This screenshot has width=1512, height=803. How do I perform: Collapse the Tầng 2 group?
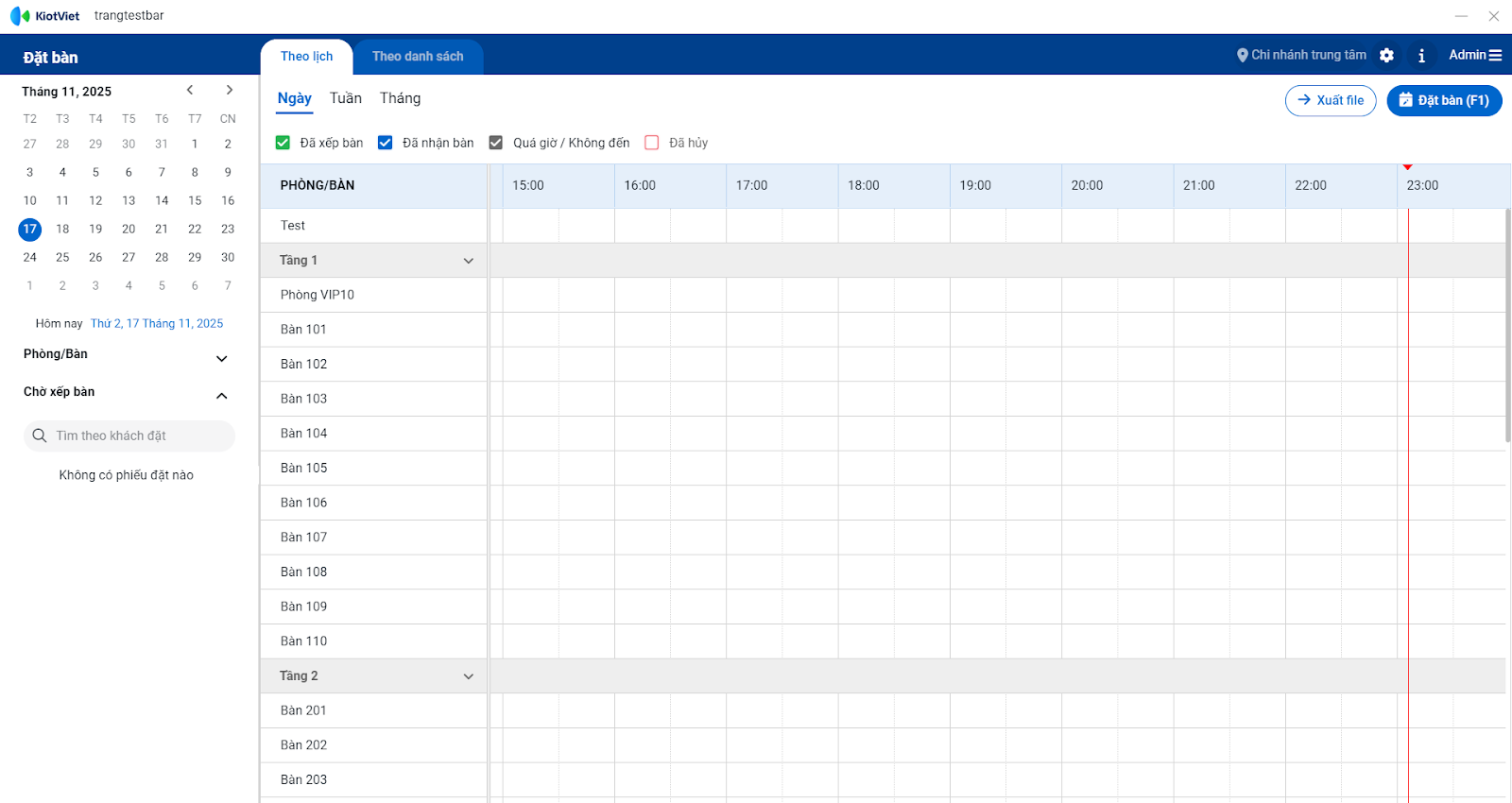(468, 676)
